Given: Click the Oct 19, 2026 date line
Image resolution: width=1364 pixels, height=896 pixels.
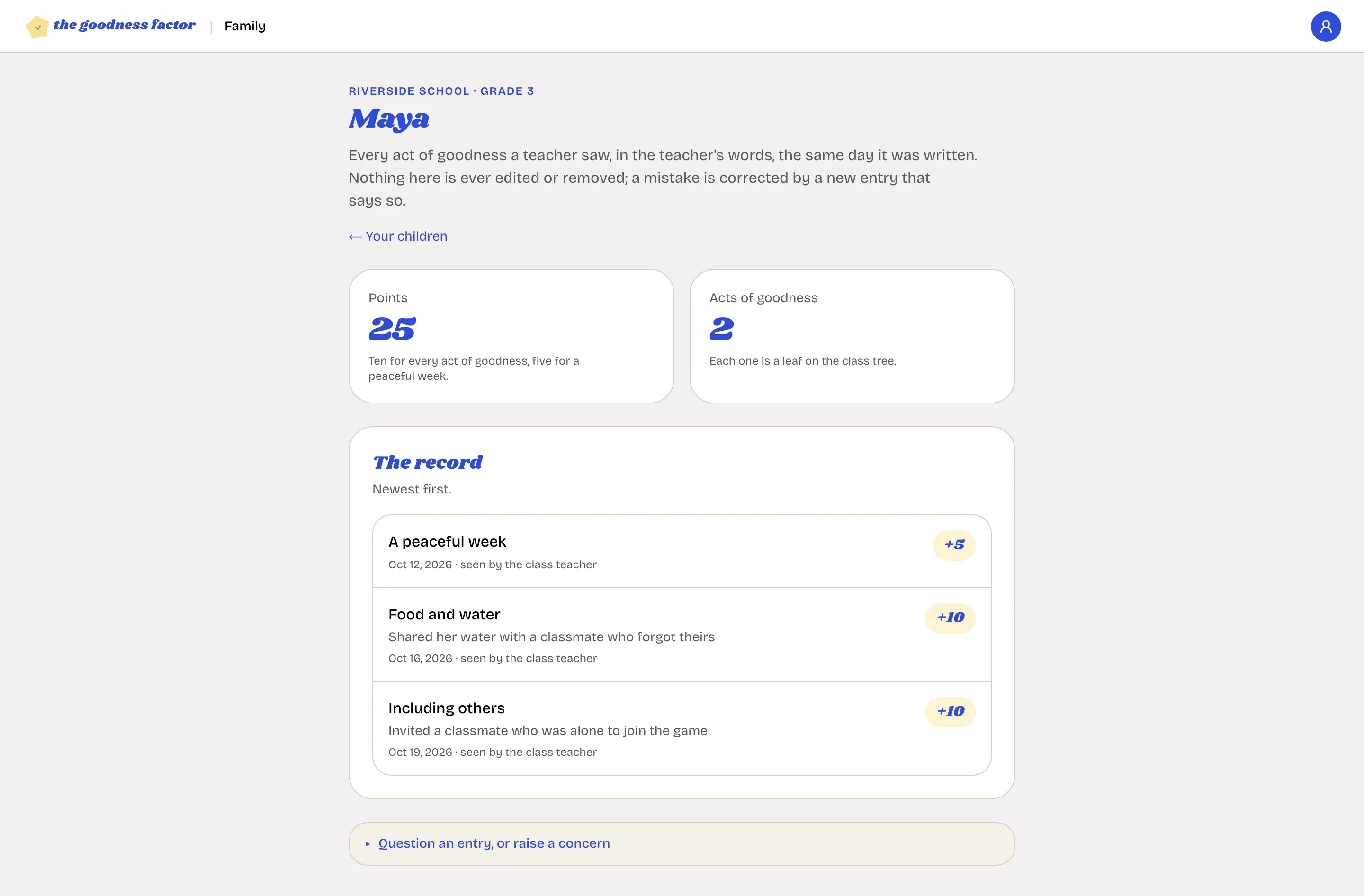Looking at the screenshot, I should [492, 752].
